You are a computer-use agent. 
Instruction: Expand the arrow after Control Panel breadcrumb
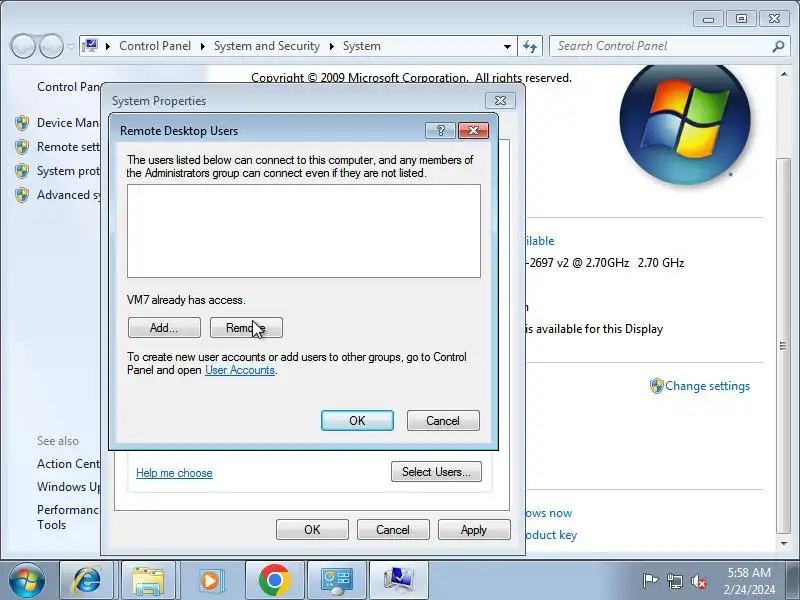click(203, 46)
